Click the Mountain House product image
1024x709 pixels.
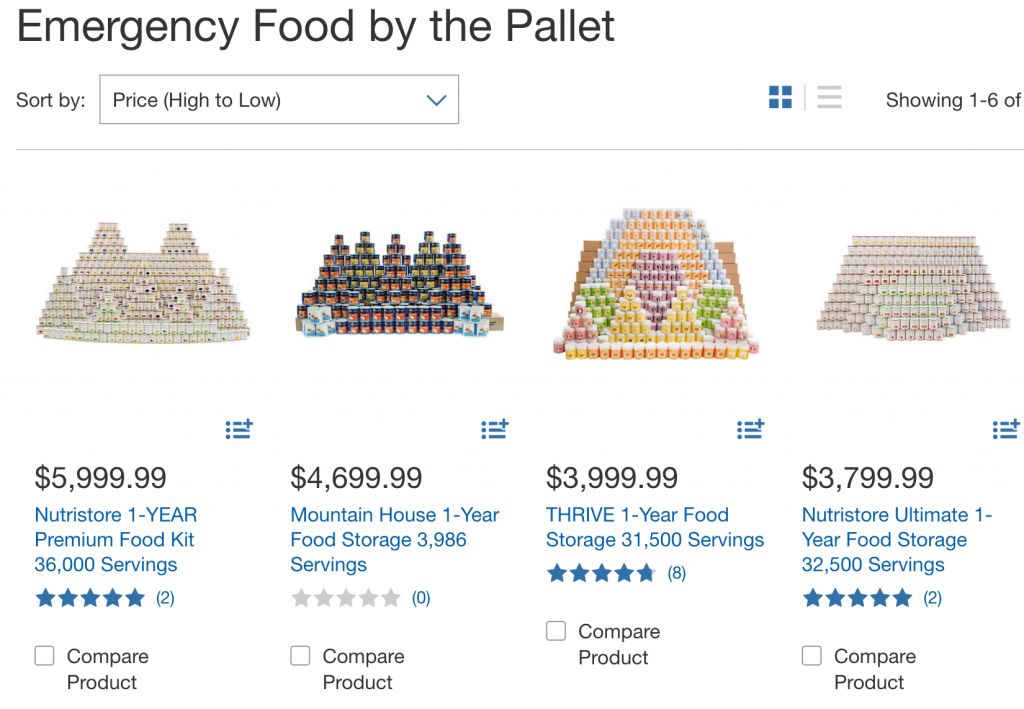(400, 285)
